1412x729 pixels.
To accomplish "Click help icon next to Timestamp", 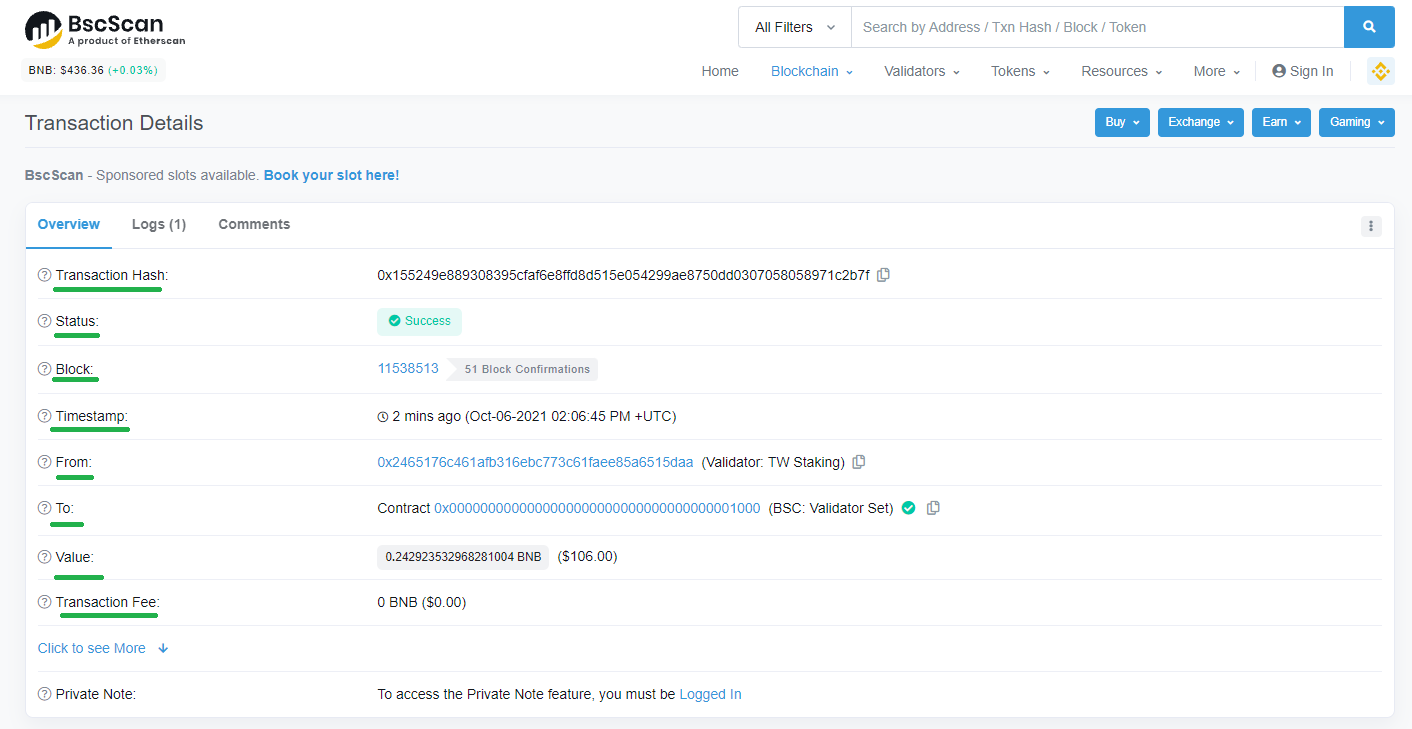I will [x=44, y=416].
